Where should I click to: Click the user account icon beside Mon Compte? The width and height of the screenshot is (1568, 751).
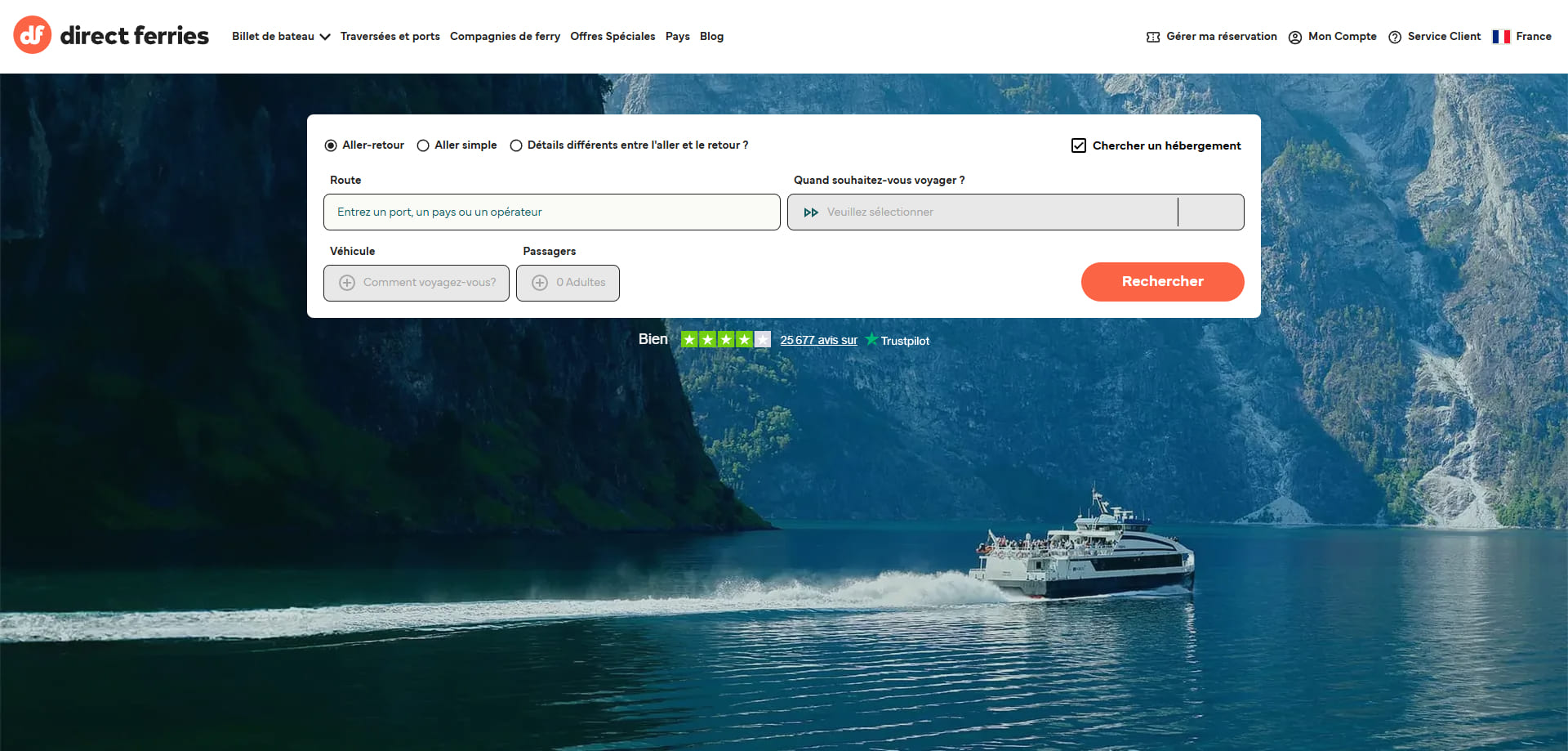pyautogui.click(x=1295, y=37)
